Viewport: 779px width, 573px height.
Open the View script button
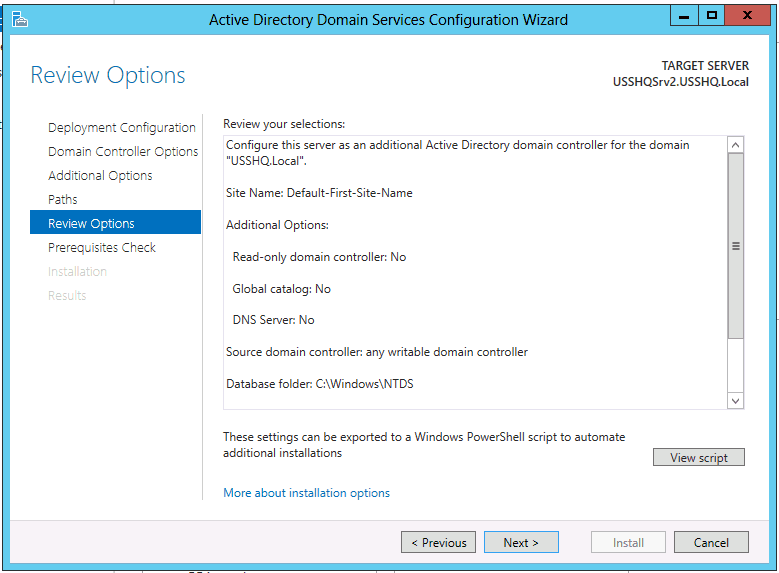pos(699,457)
